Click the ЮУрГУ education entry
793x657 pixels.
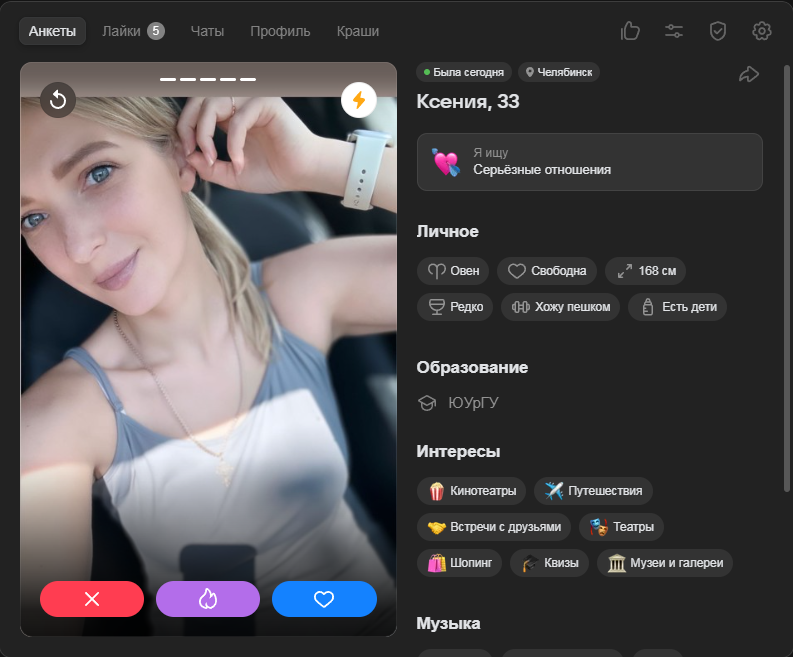[472, 403]
